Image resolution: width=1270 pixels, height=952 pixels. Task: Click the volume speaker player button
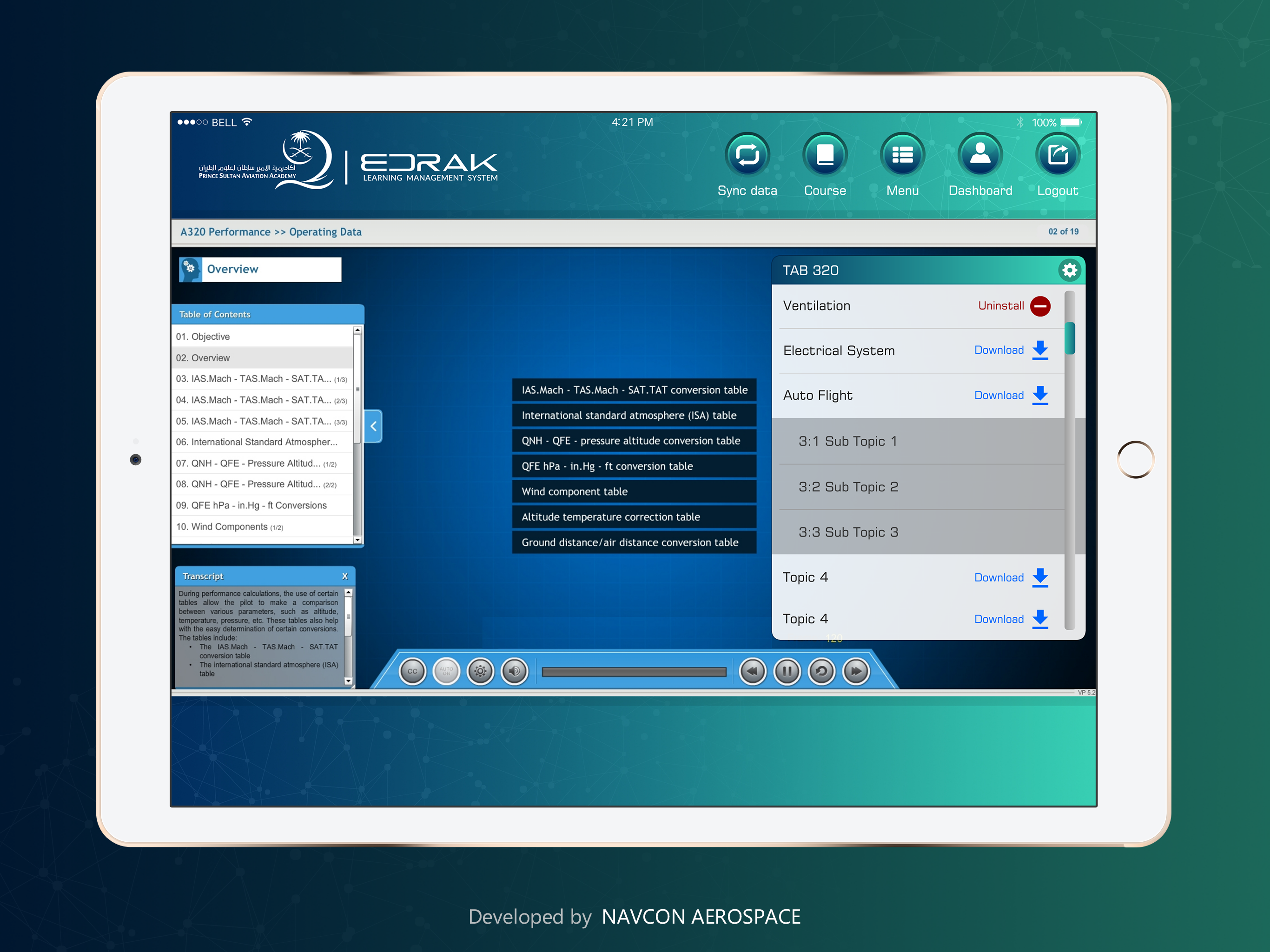515,671
